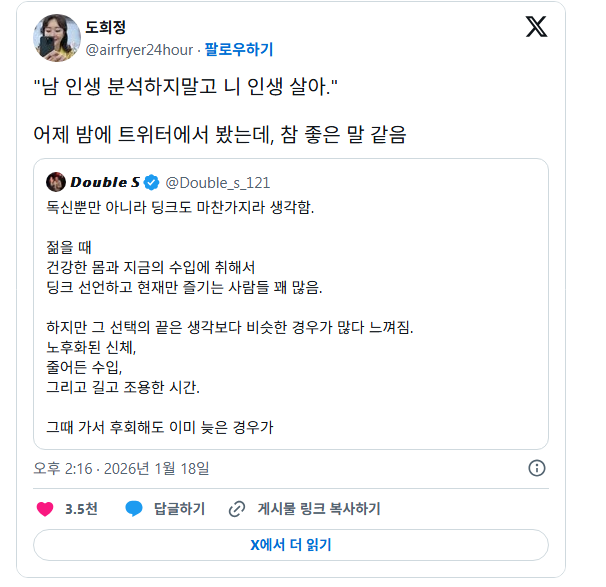Screen dimensions: 606x587
Task: Click the blue verified badge beside Double S
Action: coord(152,182)
